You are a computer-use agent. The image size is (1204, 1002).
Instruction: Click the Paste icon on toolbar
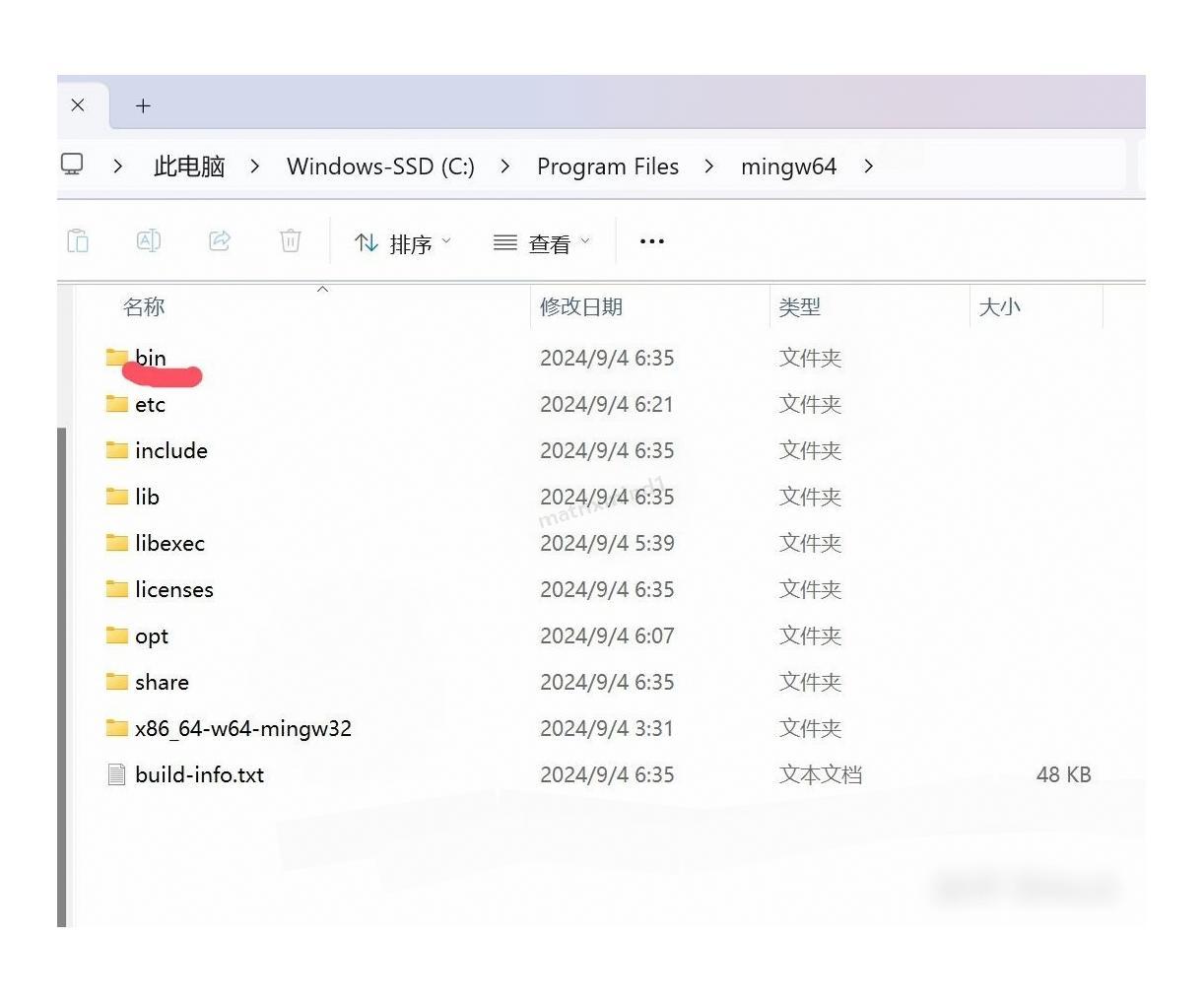(x=78, y=240)
